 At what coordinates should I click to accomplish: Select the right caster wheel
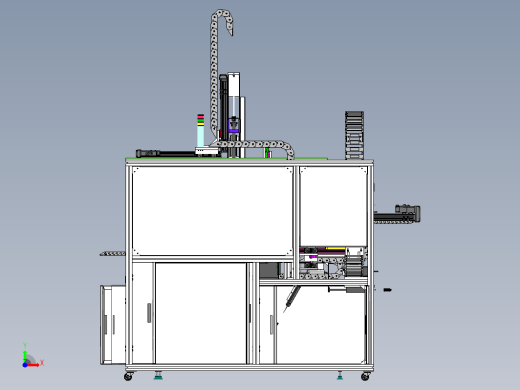[365, 376]
